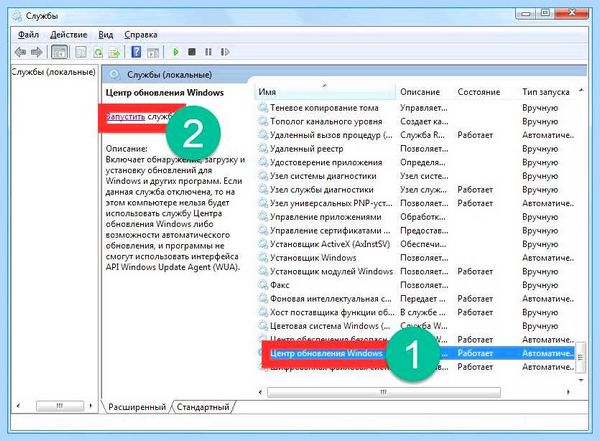The width and height of the screenshot is (600, 441).
Task: Click the Back arrow in toolbar
Action: click(x=20, y=52)
